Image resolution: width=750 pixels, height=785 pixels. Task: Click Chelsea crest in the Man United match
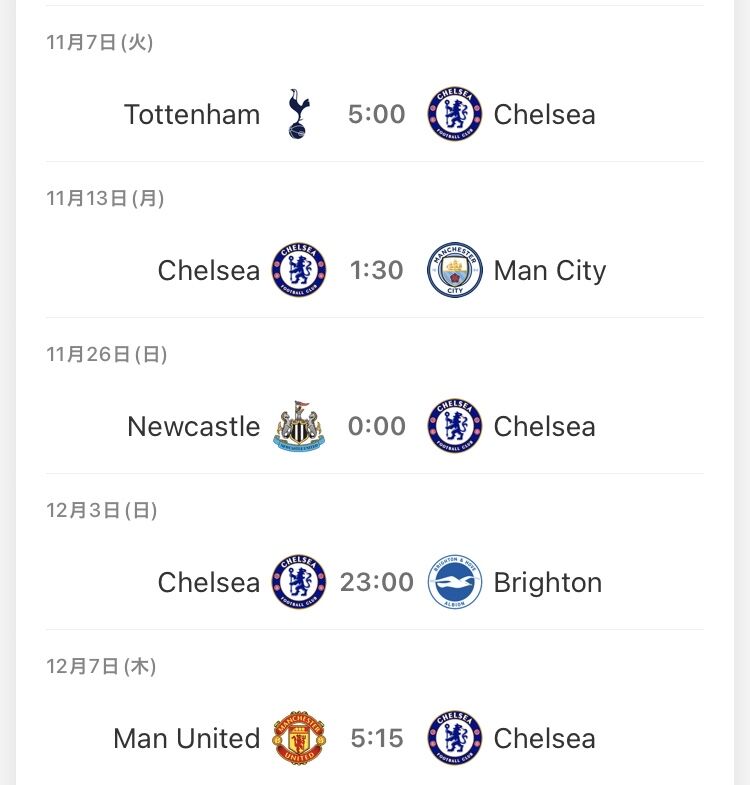tap(455, 738)
